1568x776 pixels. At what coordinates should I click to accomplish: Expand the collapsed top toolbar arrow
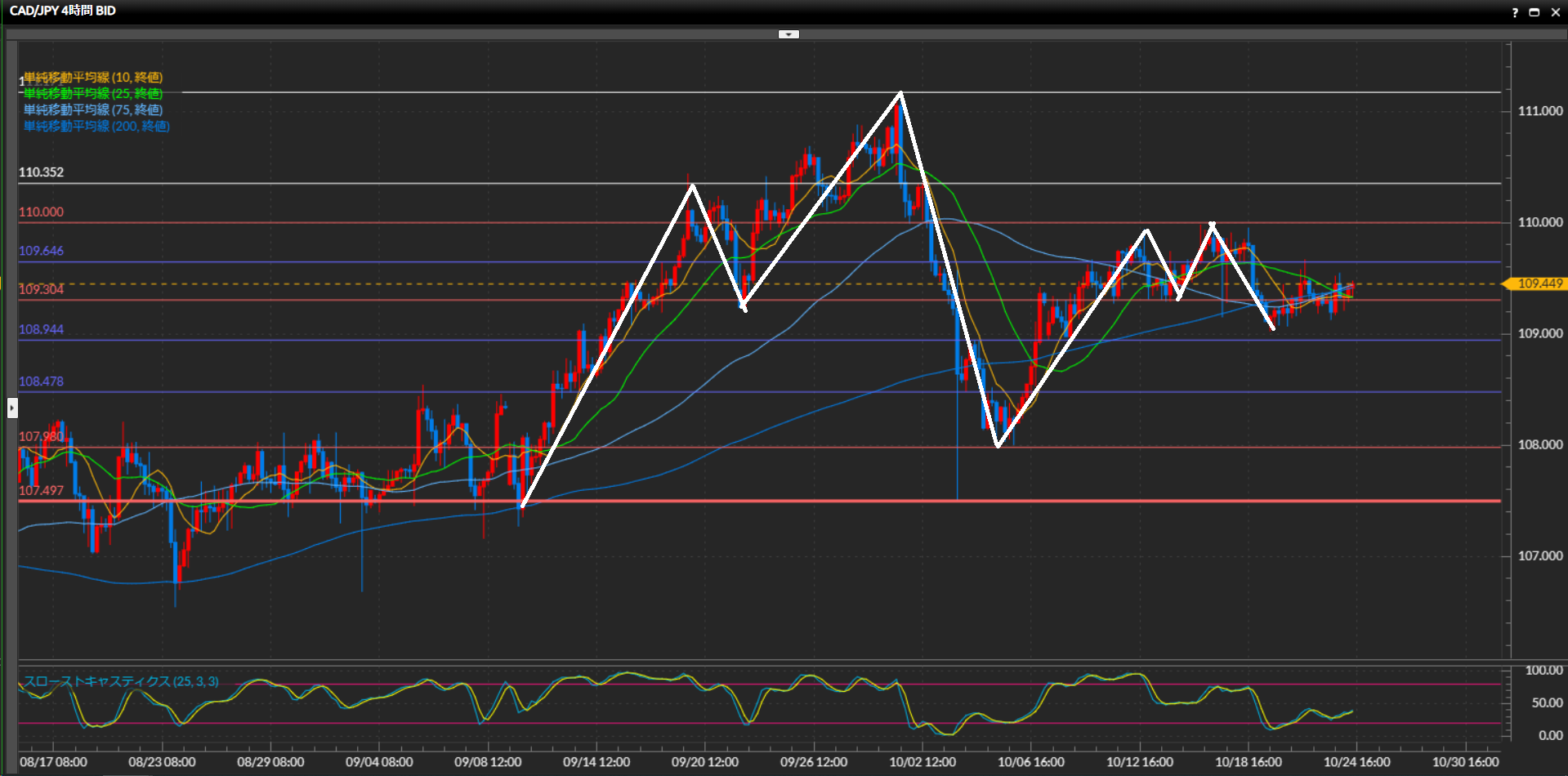788,34
